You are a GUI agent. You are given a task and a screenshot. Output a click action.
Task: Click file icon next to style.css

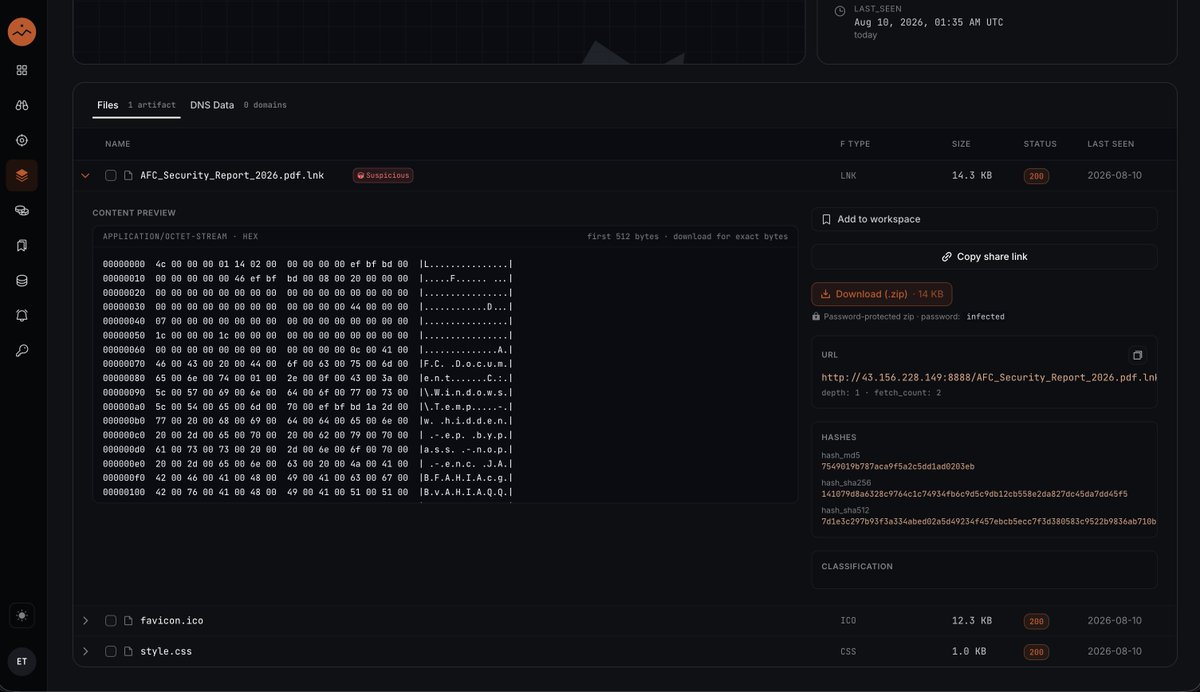[128, 651]
